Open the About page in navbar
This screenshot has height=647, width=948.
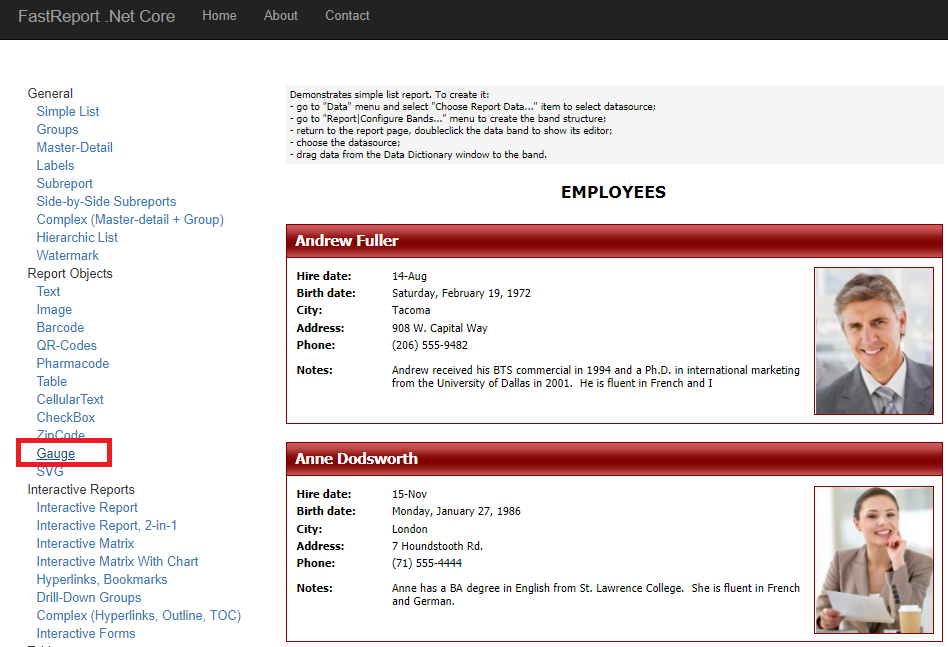(281, 16)
